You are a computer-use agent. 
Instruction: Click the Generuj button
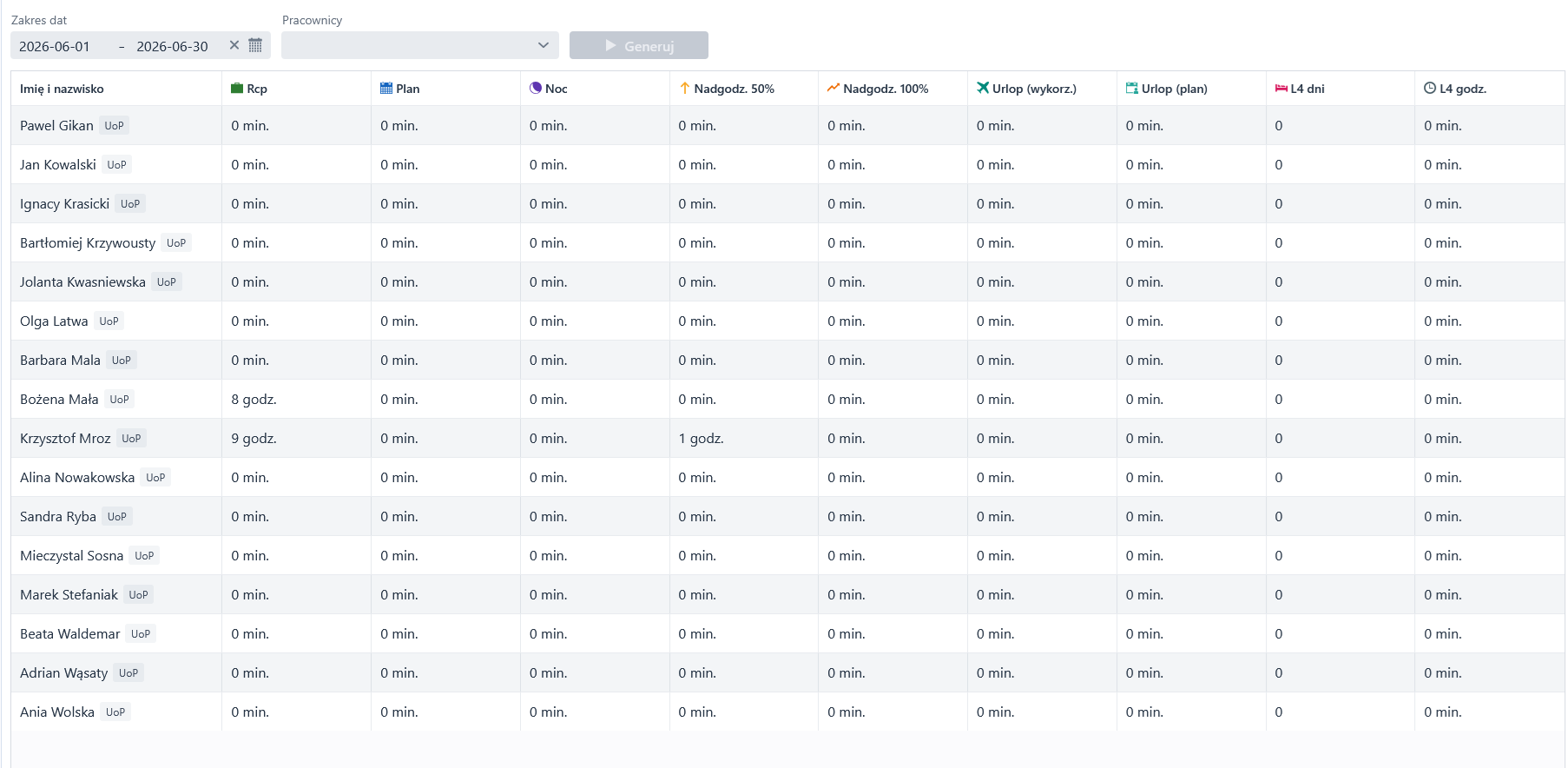(x=639, y=45)
